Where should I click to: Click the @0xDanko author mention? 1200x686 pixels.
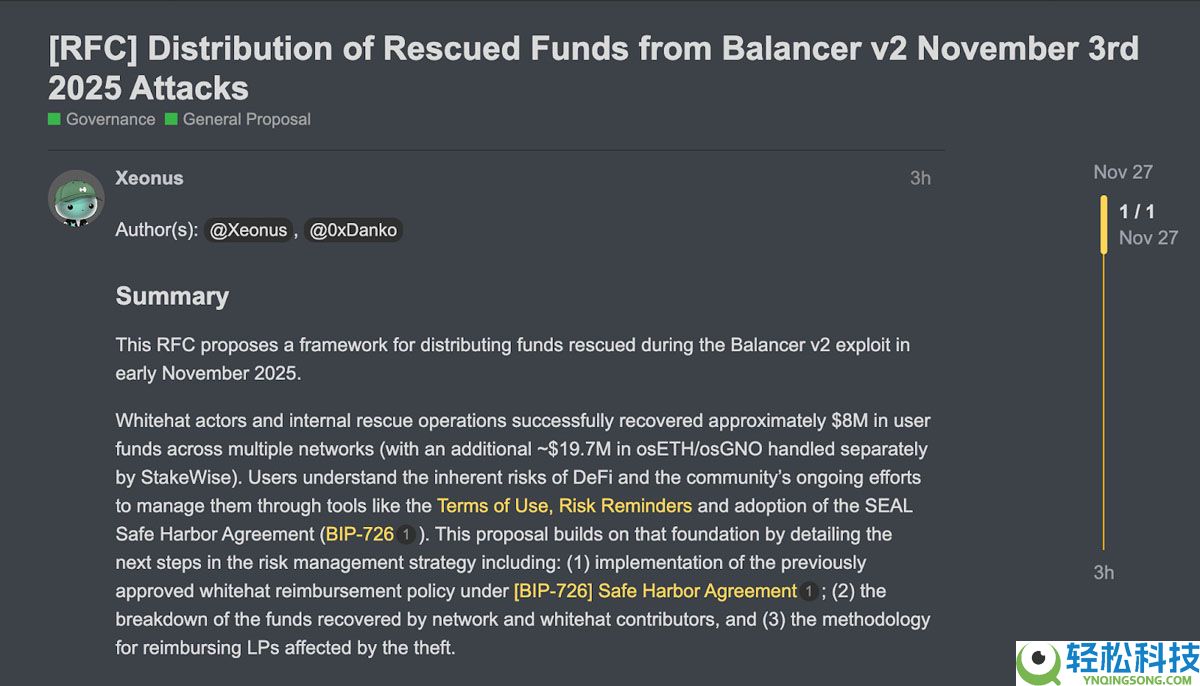click(353, 230)
